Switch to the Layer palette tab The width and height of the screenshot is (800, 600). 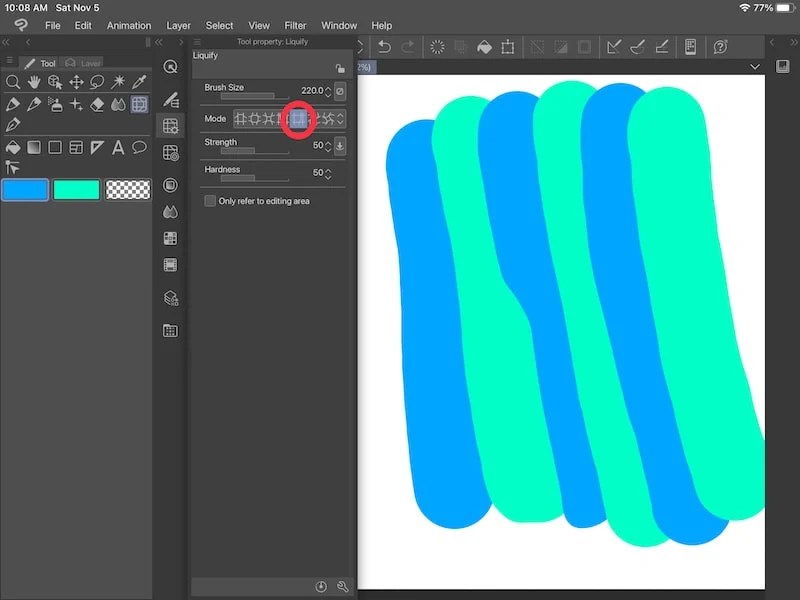(x=88, y=62)
